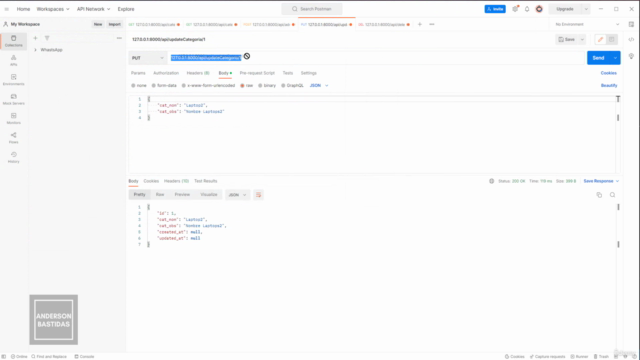Open the Environments sidebar panel

tap(13, 80)
